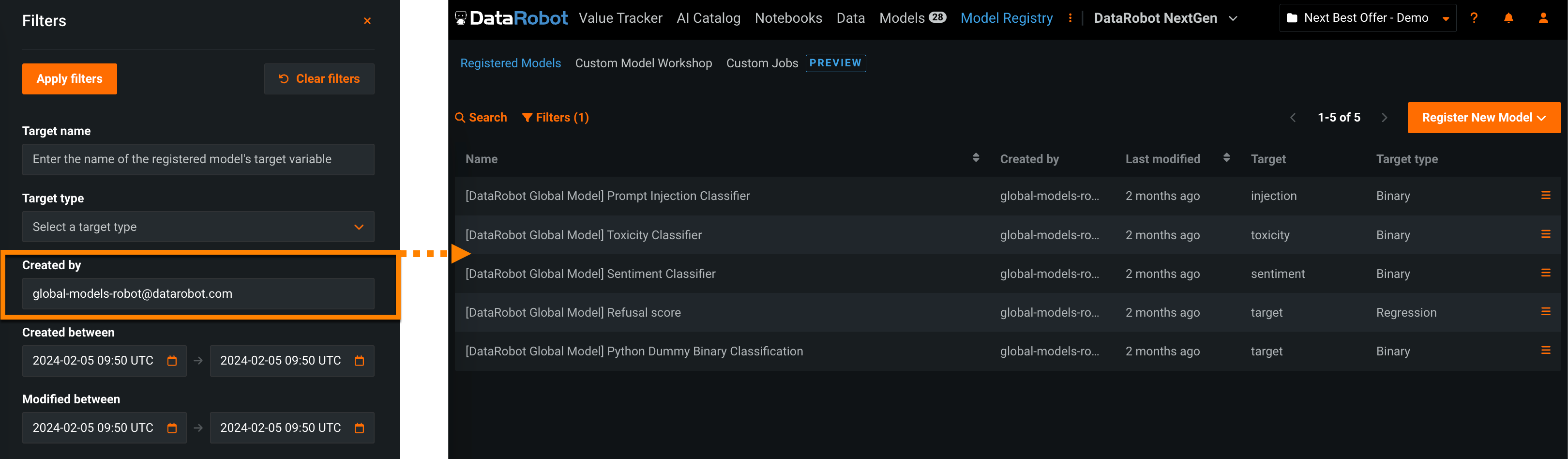Close the Filters panel with X icon
This screenshot has width=1568, height=459.
coord(367,21)
